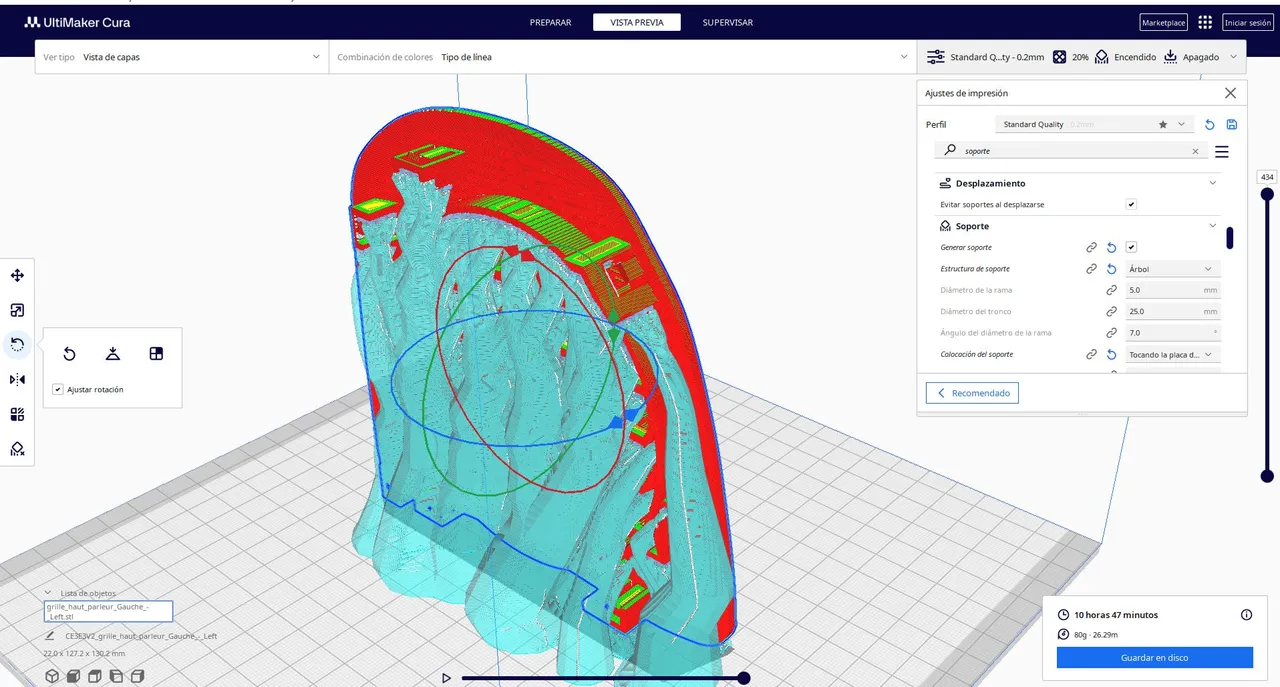Select grille_haut_parleur_Gauche object in list
The image size is (1280, 687).
click(109, 612)
